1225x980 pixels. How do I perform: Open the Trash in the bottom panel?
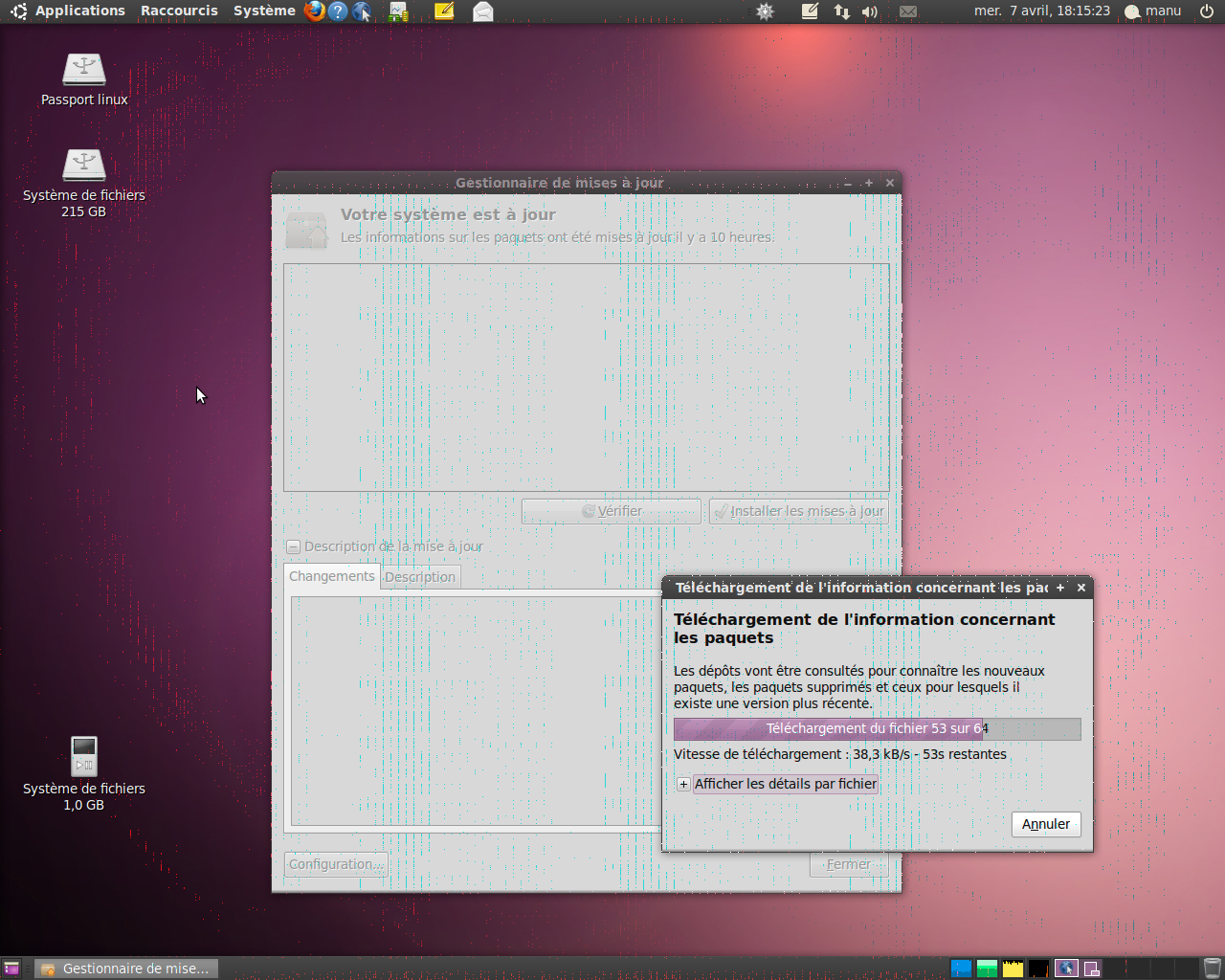coord(1212,968)
